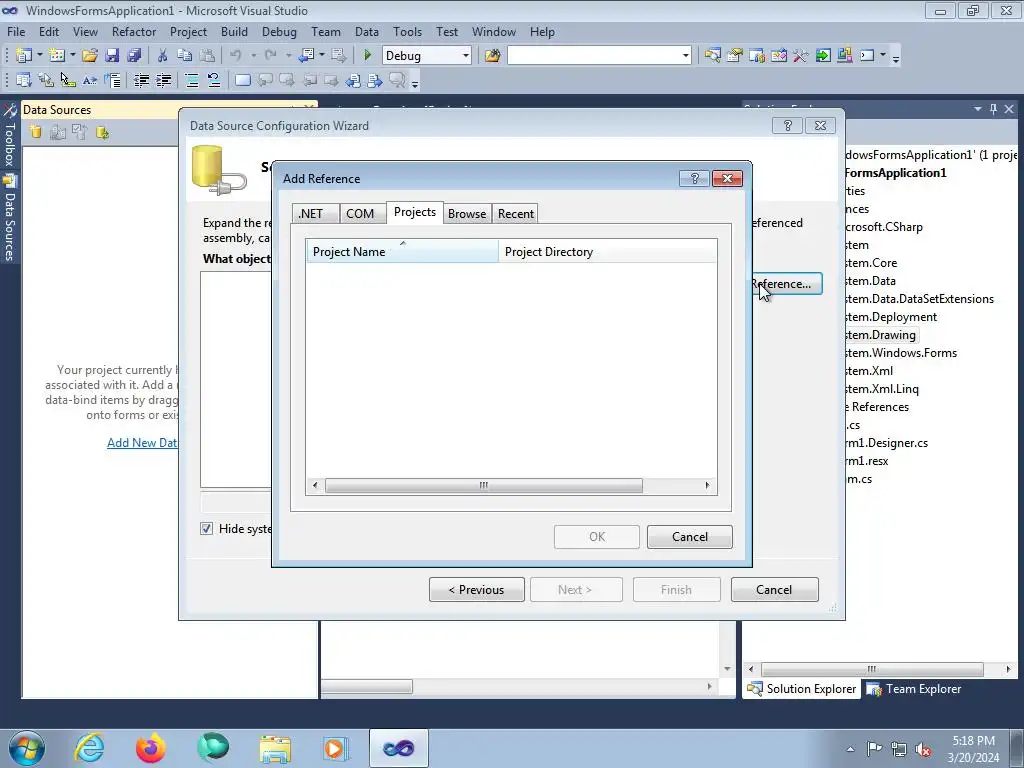This screenshot has height=768, width=1024.
Task: Click Visual Studio taskbar icon
Action: point(398,748)
